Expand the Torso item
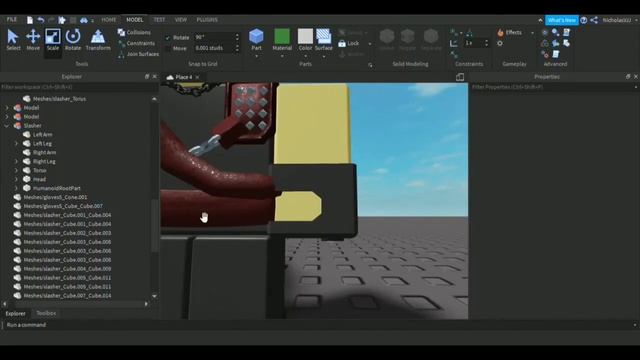This screenshot has width=640, height=360. coord(16,171)
